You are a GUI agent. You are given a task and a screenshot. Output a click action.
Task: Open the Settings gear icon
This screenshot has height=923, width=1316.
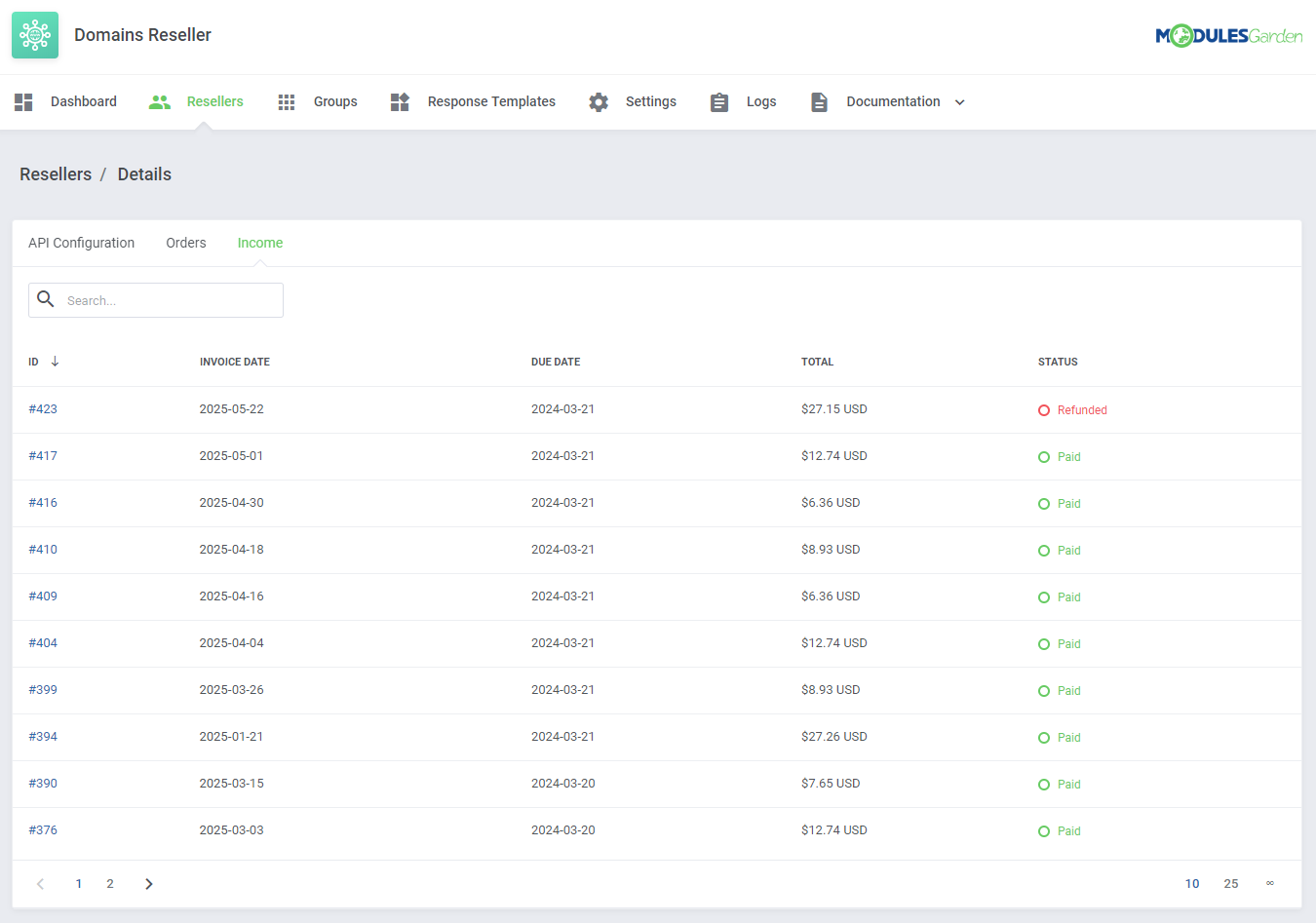pyautogui.click(x=599, y=101)
